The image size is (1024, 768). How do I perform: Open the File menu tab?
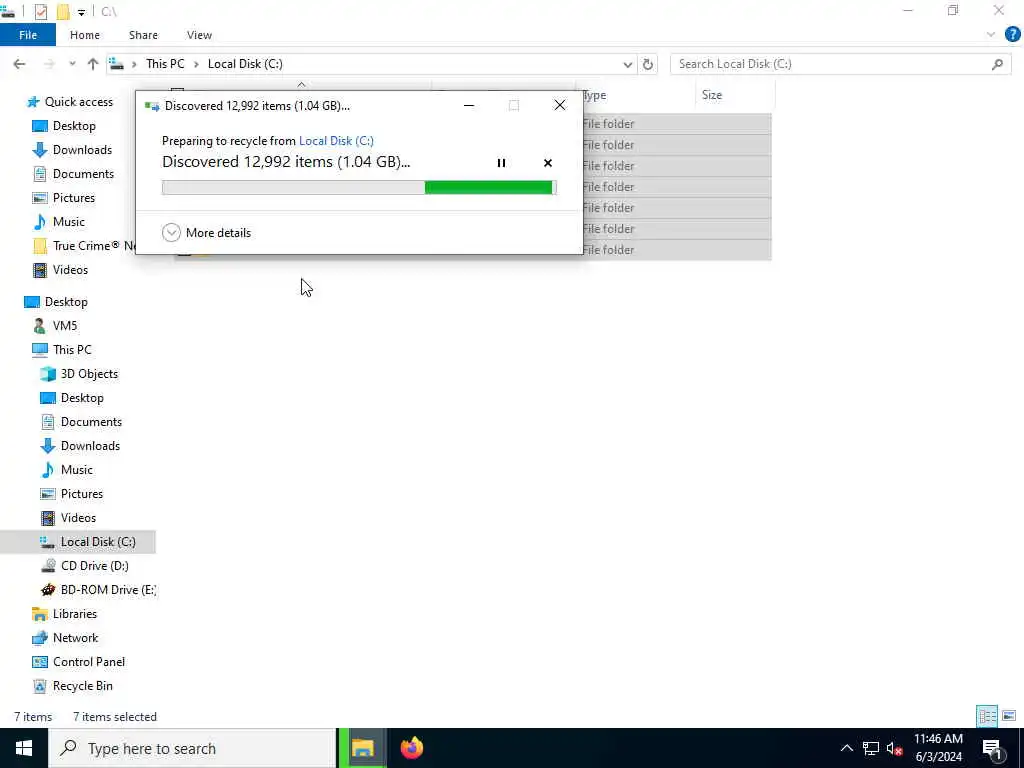tap(28, 35)
